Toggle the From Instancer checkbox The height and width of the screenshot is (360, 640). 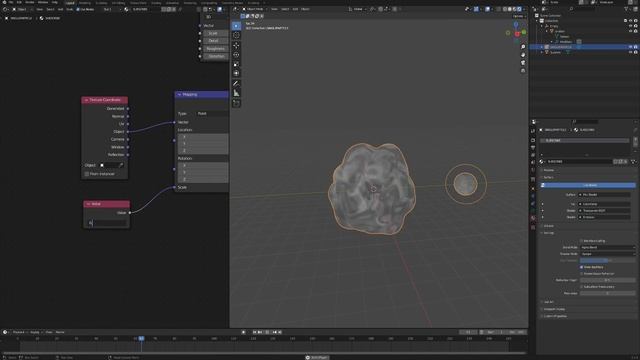87,174
